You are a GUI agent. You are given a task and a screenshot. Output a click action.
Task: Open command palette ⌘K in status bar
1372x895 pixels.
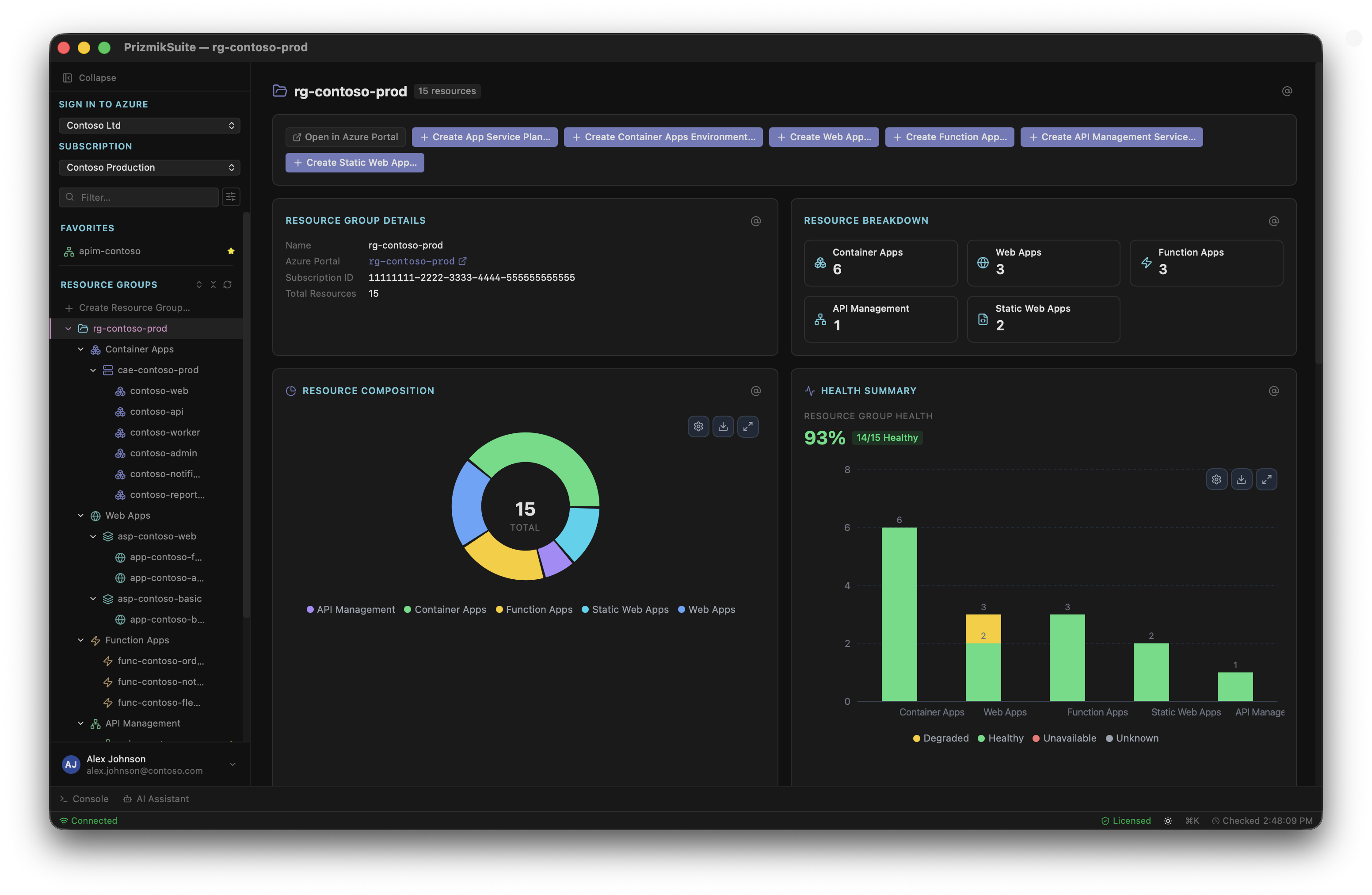click(x=1192, y=821)
